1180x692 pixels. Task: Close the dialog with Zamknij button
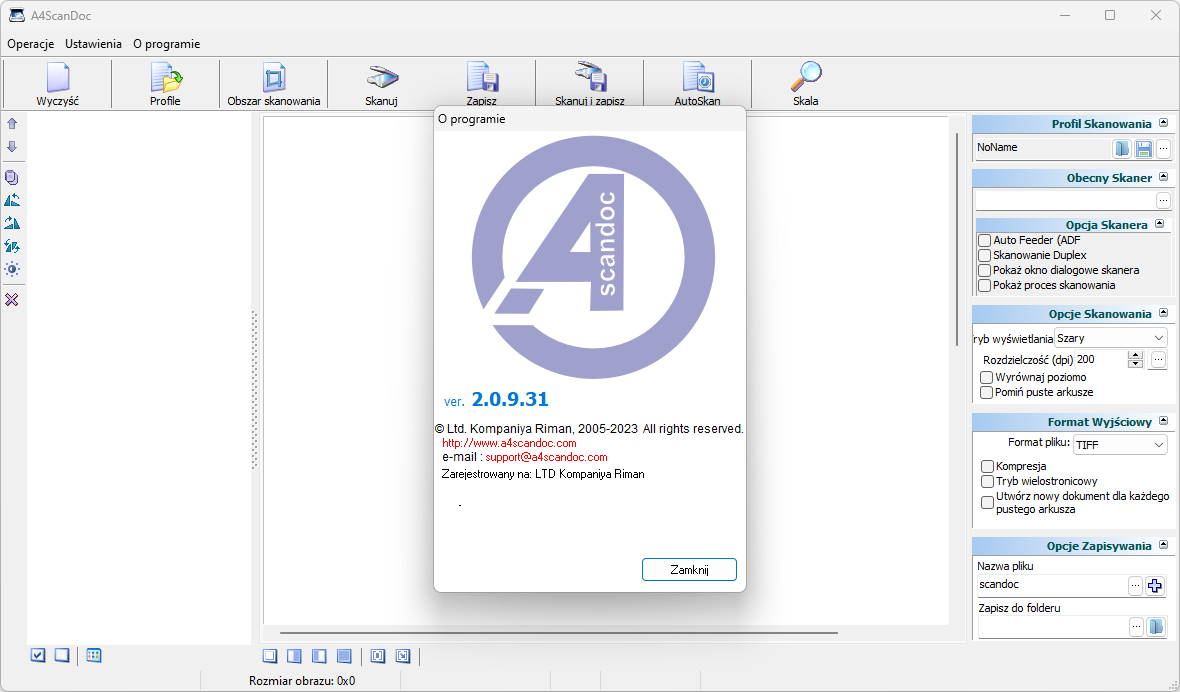coord(689,569)
